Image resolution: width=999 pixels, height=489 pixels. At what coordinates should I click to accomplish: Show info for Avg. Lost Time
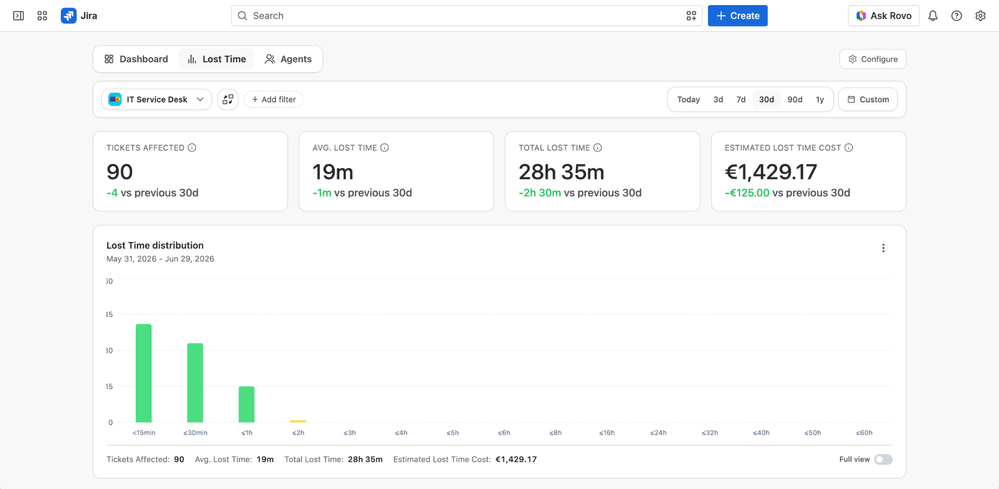(x=384, y=148)
